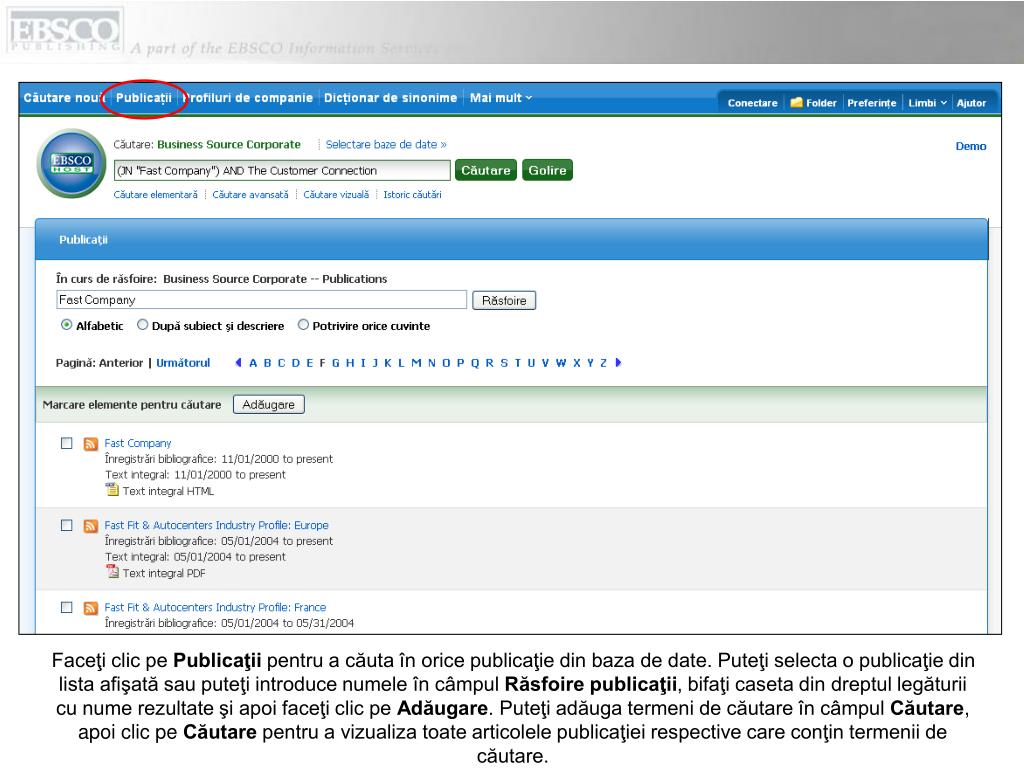
Task: Jump to letter Z in alphabet
Action: 603,362
